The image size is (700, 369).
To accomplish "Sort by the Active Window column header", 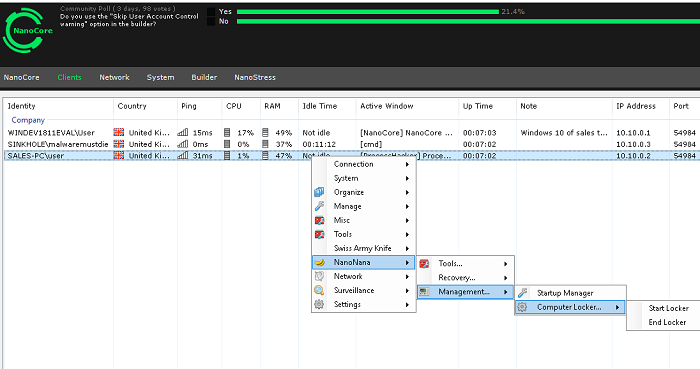I will (x=407, y=106).
